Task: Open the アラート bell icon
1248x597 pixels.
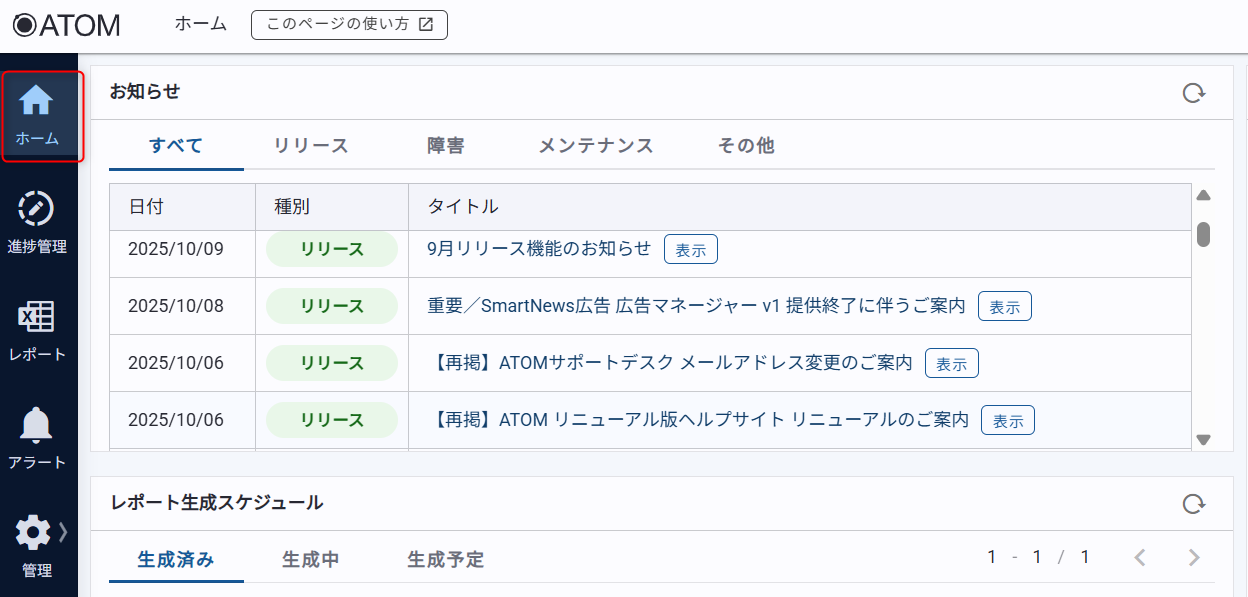Action: 37,425
